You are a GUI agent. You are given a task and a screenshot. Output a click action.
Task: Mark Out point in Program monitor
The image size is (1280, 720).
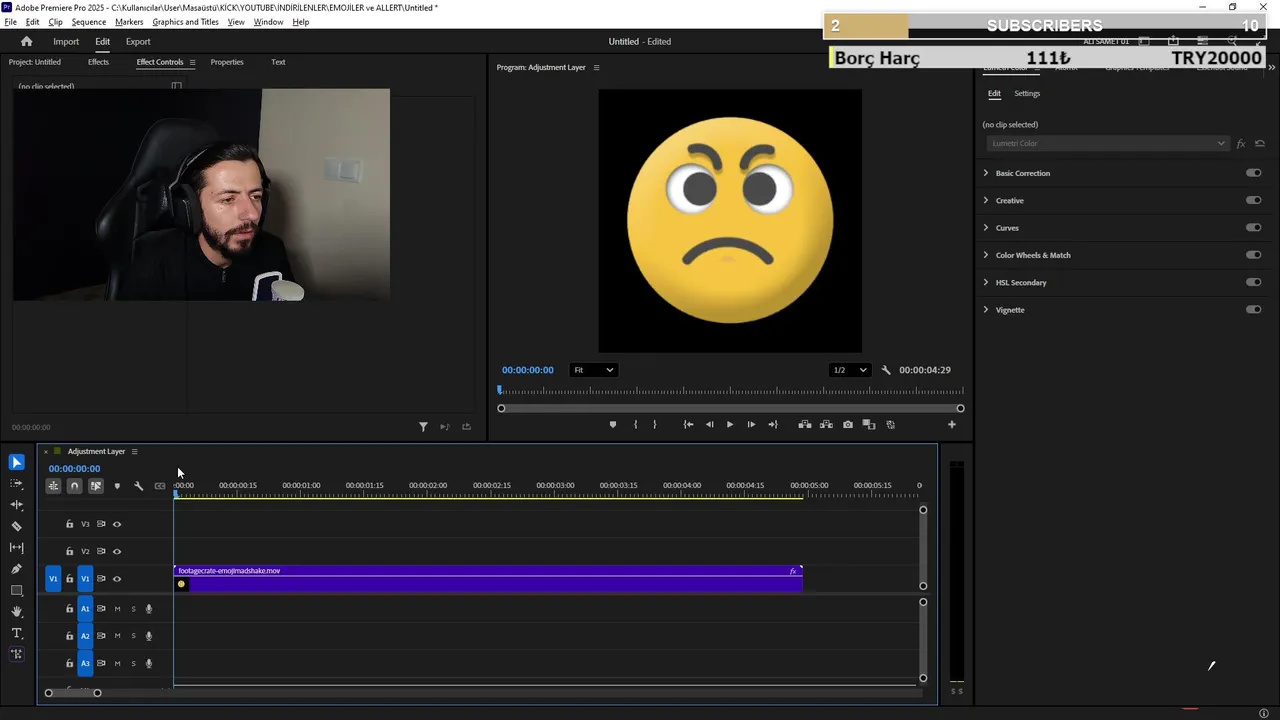655,425
